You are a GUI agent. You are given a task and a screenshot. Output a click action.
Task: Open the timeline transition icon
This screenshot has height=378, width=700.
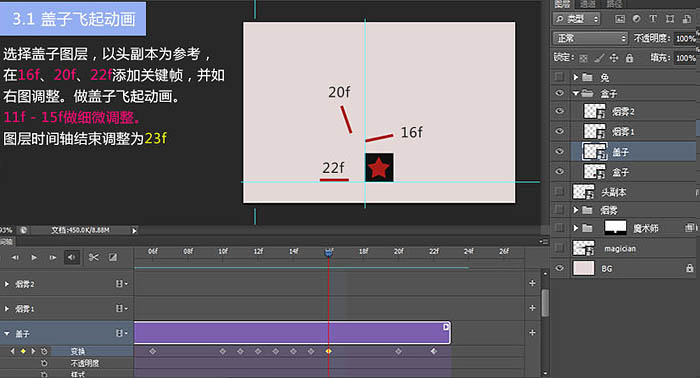coord(113,257)
